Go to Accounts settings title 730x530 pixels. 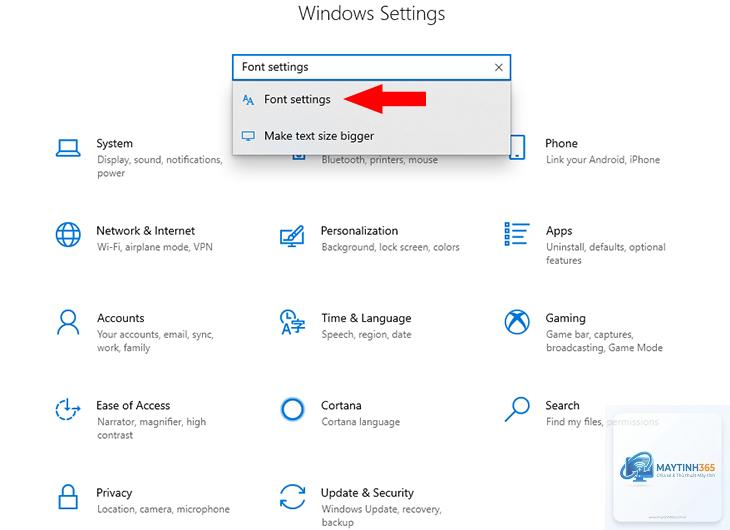[121, 318]
